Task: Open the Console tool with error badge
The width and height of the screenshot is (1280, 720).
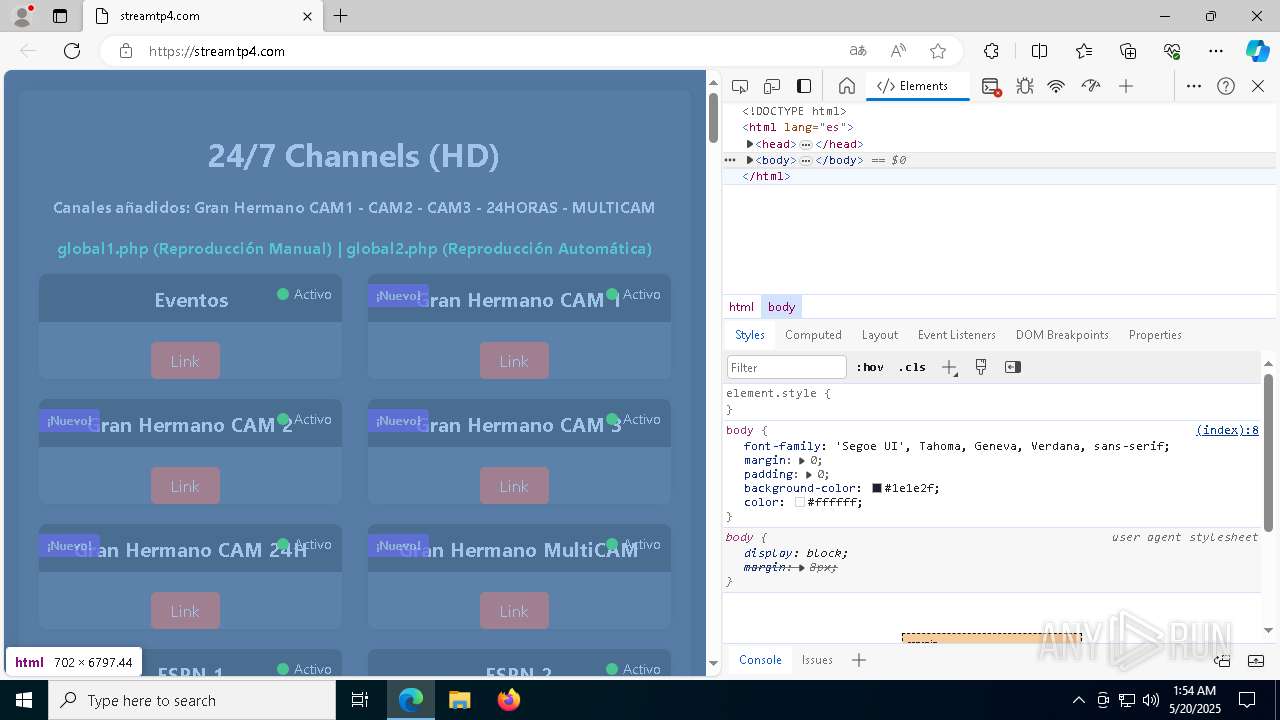Action: (x=991, y=86)
